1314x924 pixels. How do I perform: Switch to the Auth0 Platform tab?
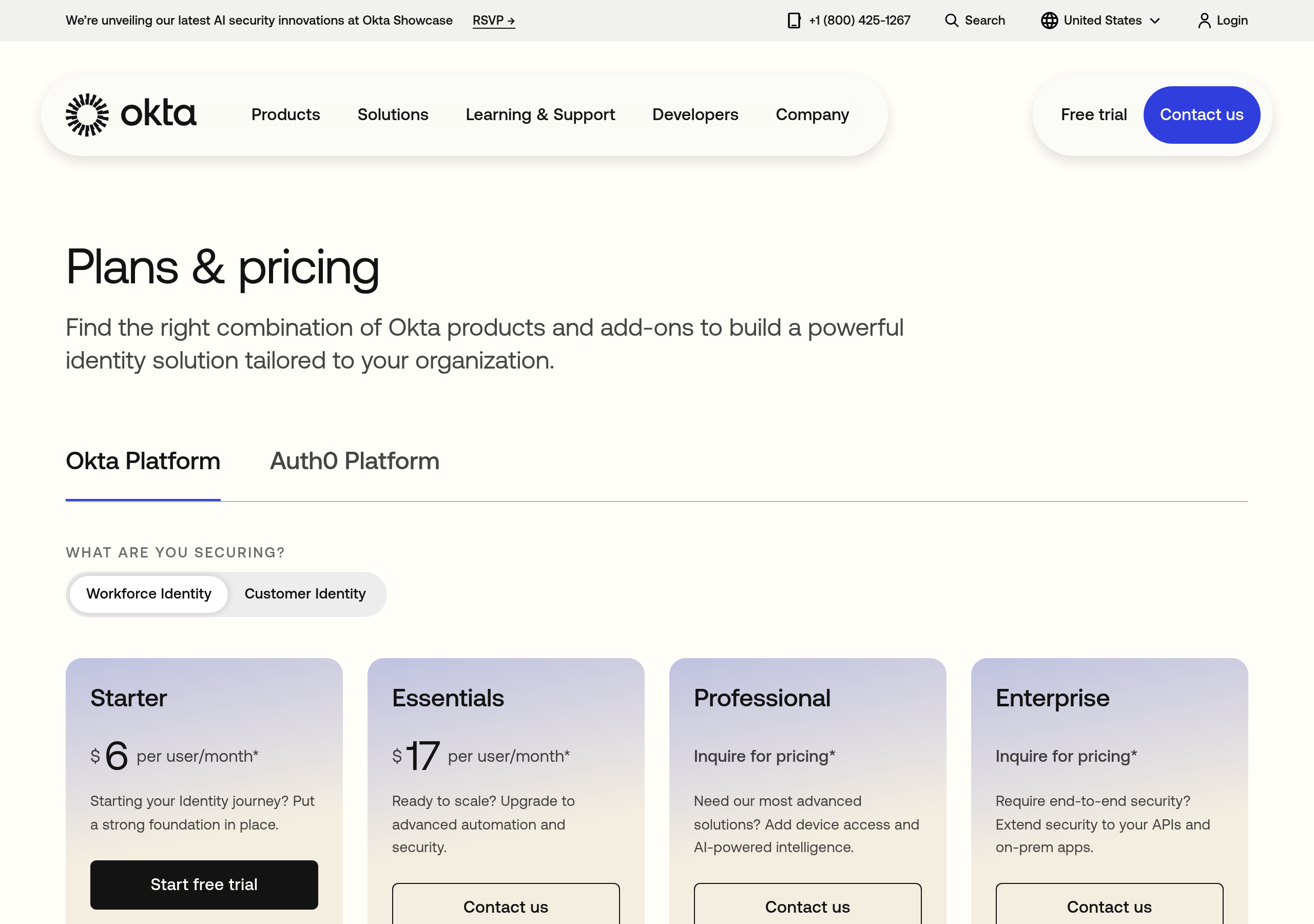pyautogui.click(x=354, y=461)
